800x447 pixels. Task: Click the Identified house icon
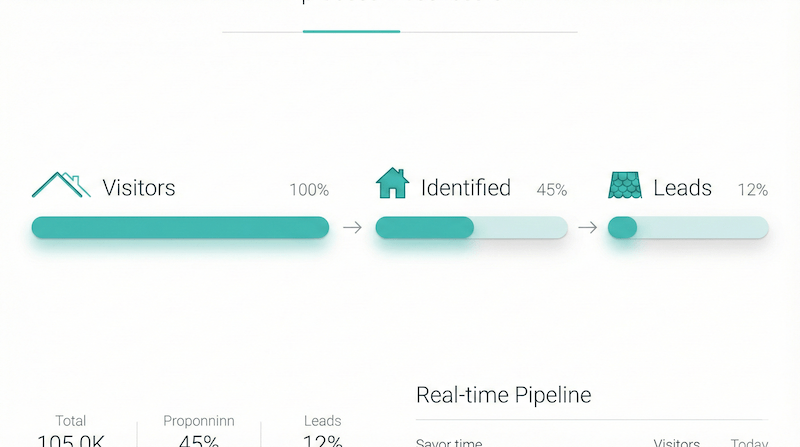click(392, 183)
